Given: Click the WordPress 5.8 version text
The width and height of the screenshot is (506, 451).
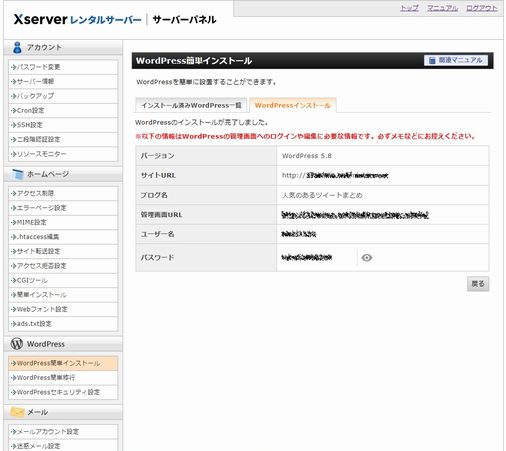Looking at the screenshot, I should coord(307,156).
